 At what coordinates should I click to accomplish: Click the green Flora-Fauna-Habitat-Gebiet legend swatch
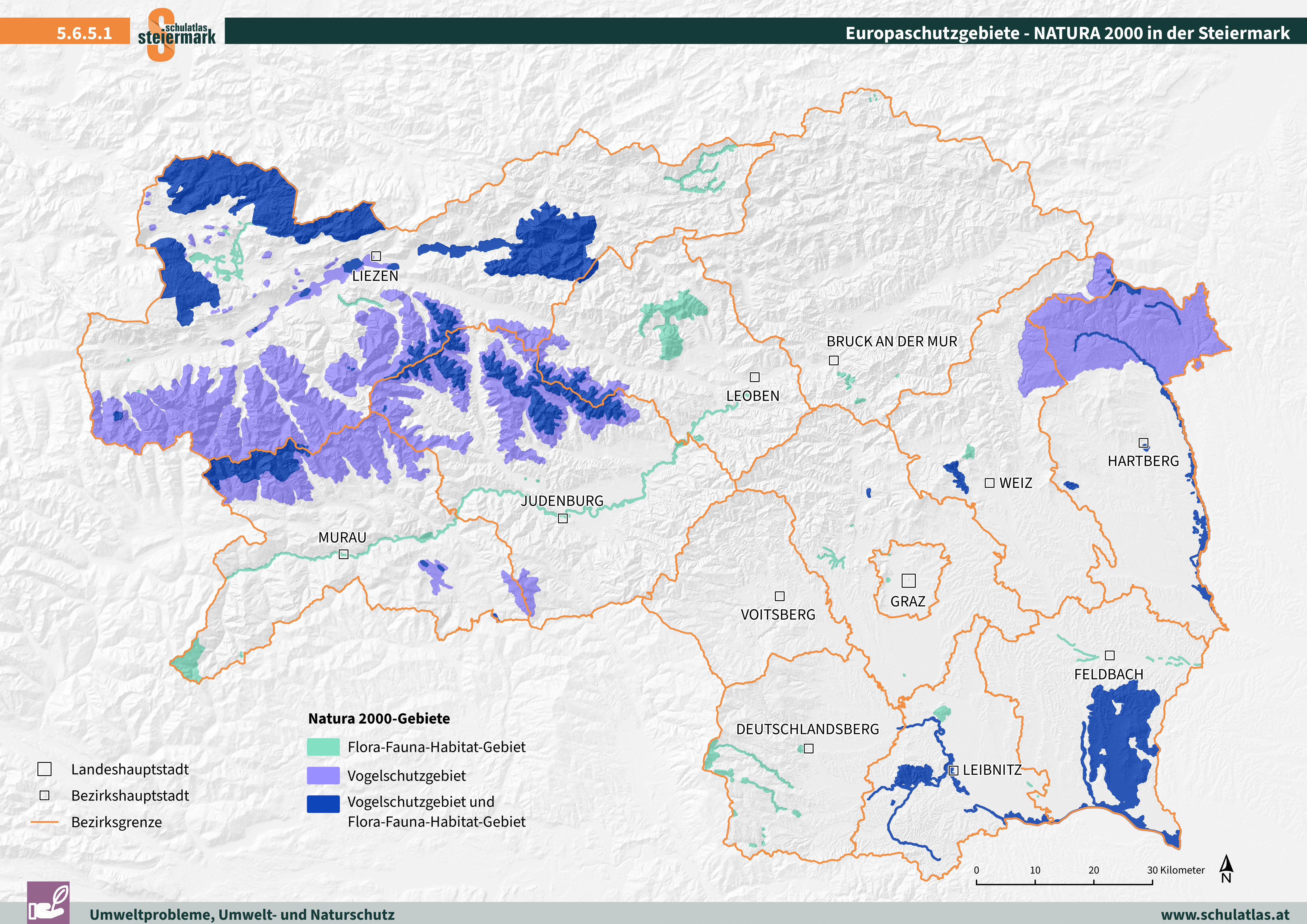point(323,747)
